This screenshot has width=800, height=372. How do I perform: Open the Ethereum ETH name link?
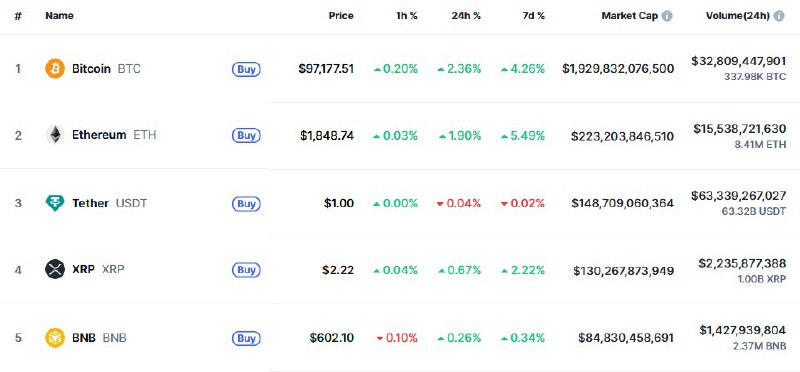[x=114, y=135]
